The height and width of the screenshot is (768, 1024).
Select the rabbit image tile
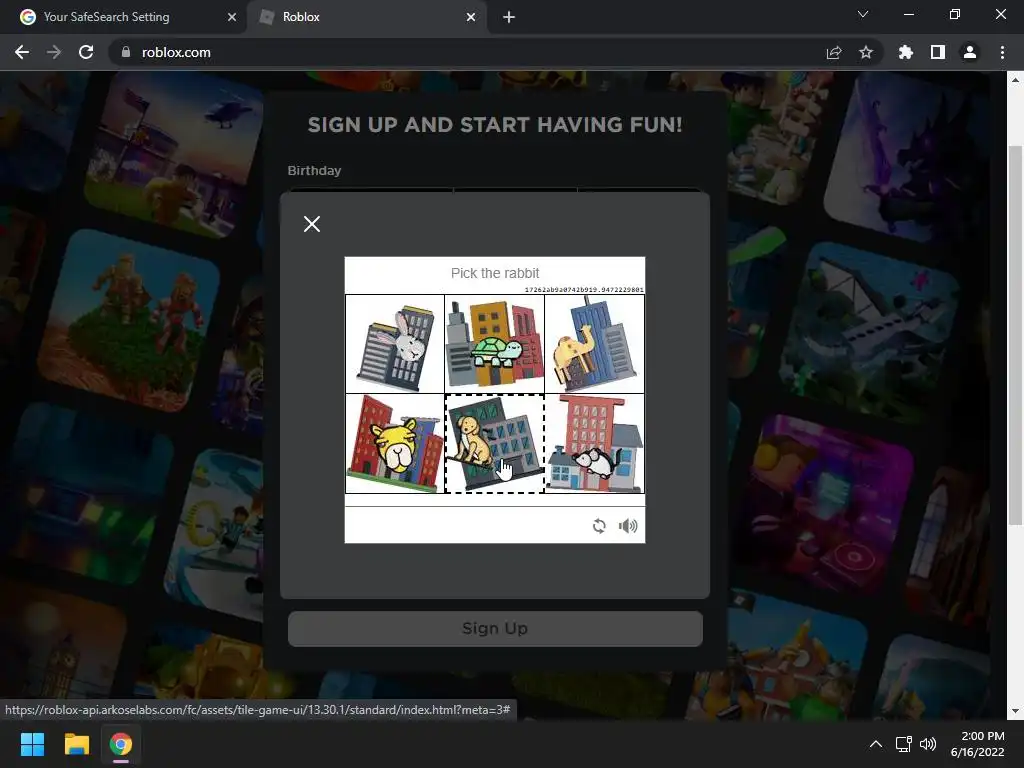click(395, 344)
